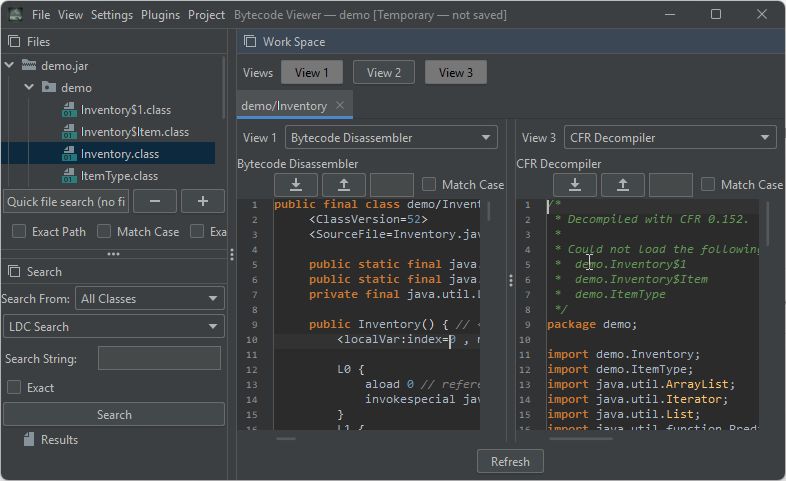Click the Bytecode Disassembler find text field
Viewport: 786px width, 481px height.
pos(392,185)
